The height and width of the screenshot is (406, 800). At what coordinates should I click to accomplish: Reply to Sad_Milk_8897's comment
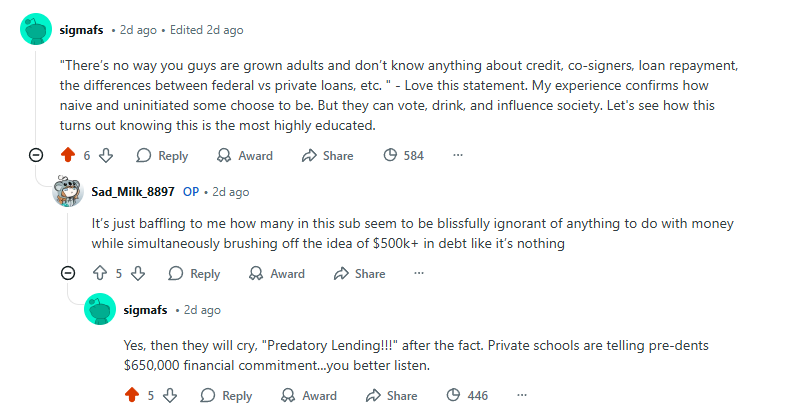point(194,273)
